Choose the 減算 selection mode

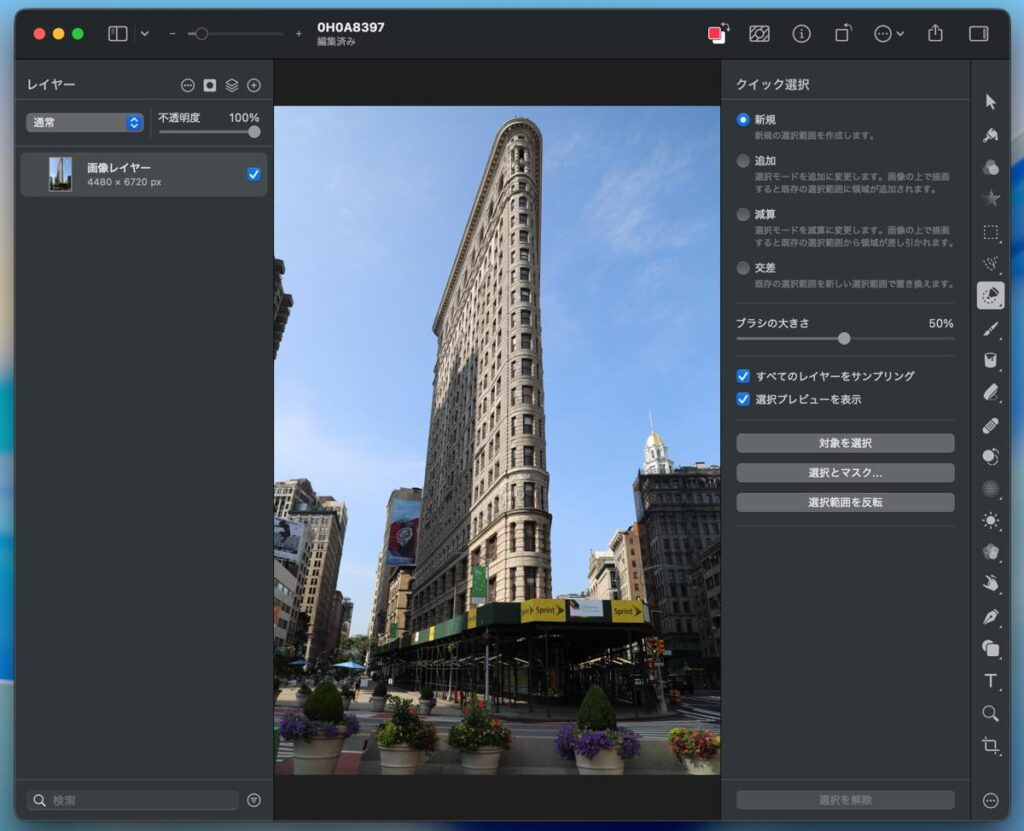(743, 214)
